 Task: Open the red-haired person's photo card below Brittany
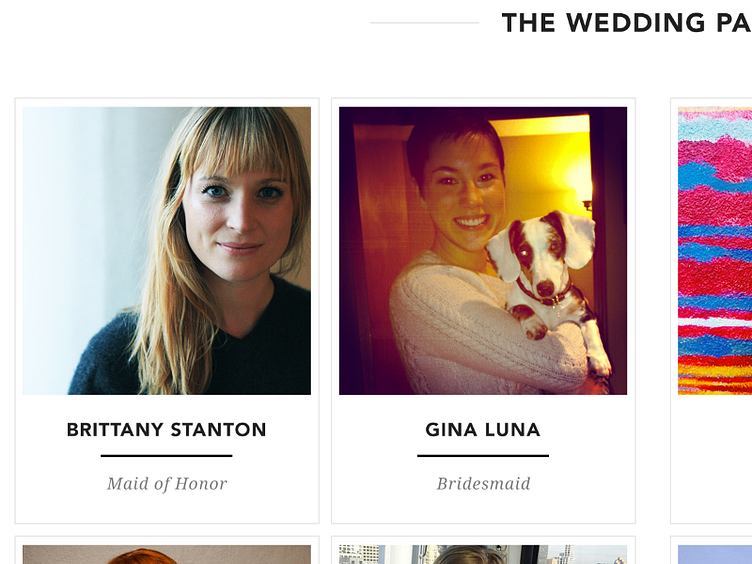pos(166,554)
